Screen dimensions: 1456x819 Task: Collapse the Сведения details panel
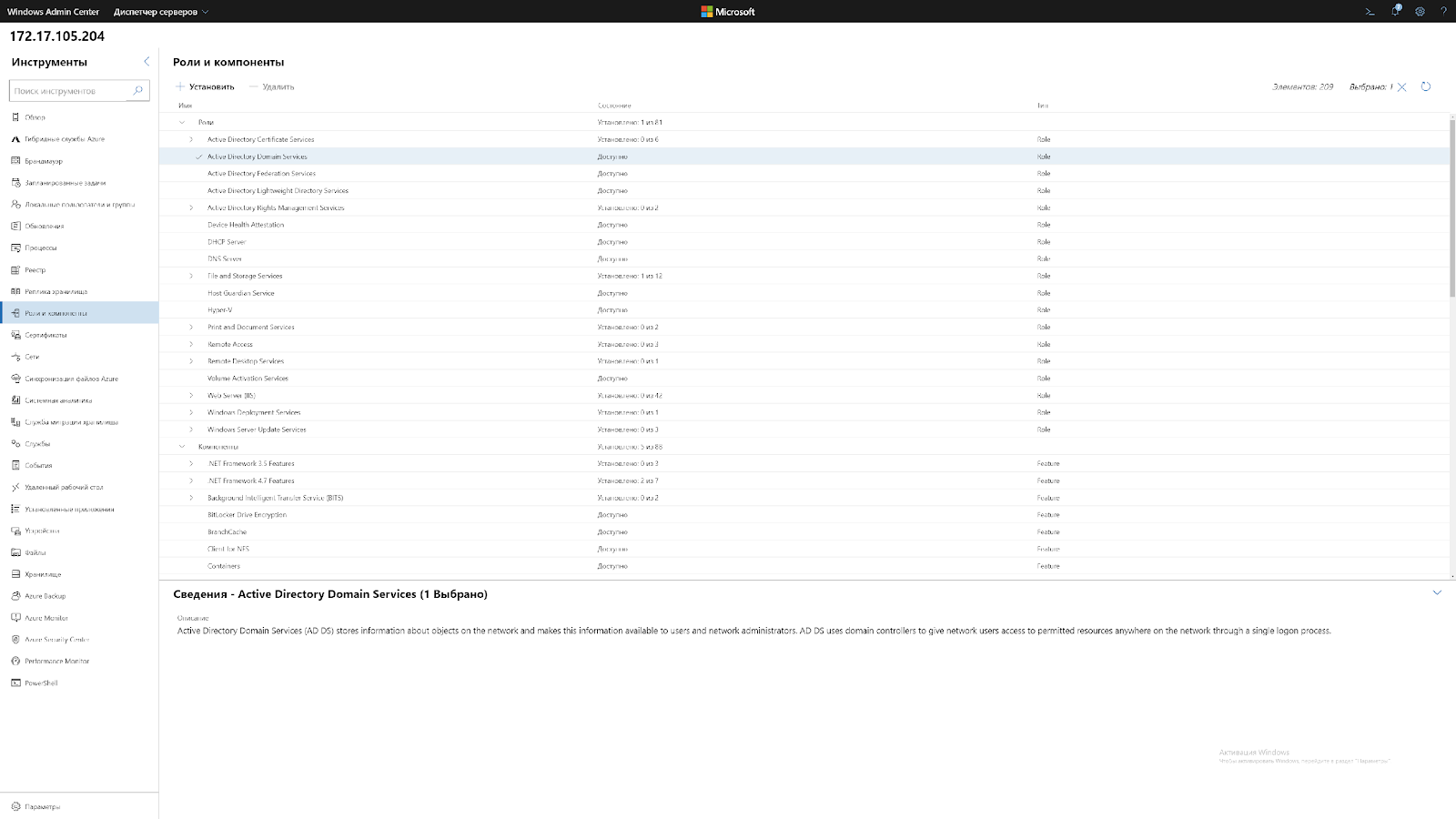(1437, 592)
